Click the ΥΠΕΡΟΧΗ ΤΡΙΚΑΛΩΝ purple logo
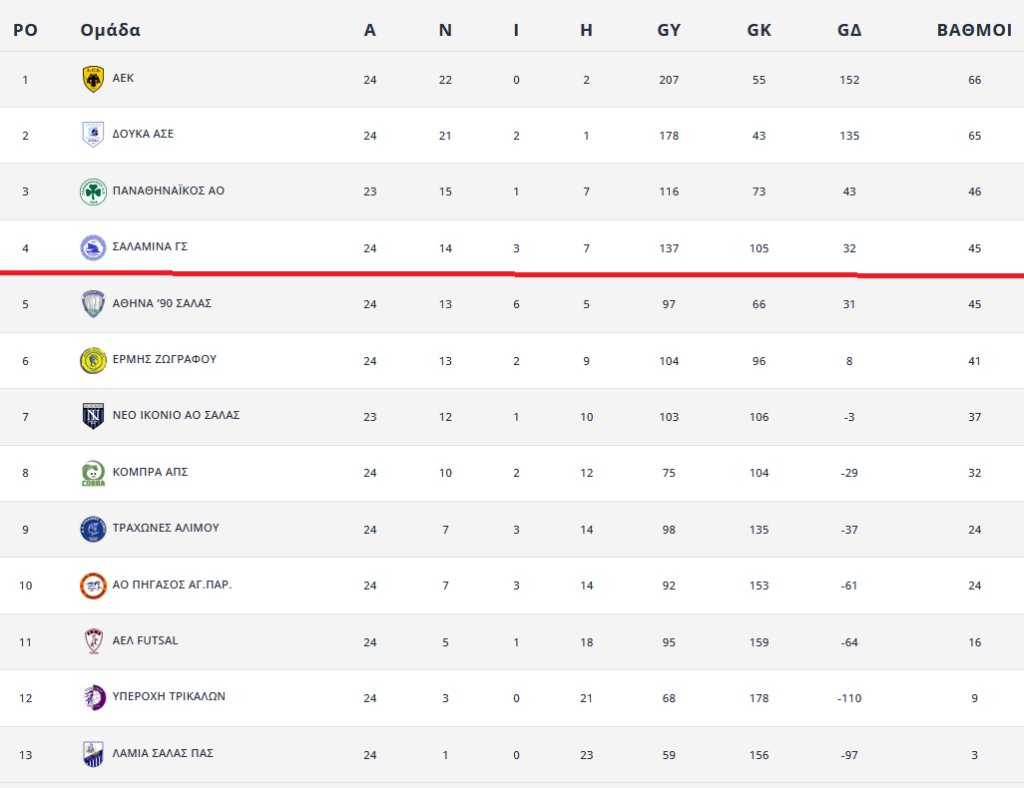 tap(93, 697)
